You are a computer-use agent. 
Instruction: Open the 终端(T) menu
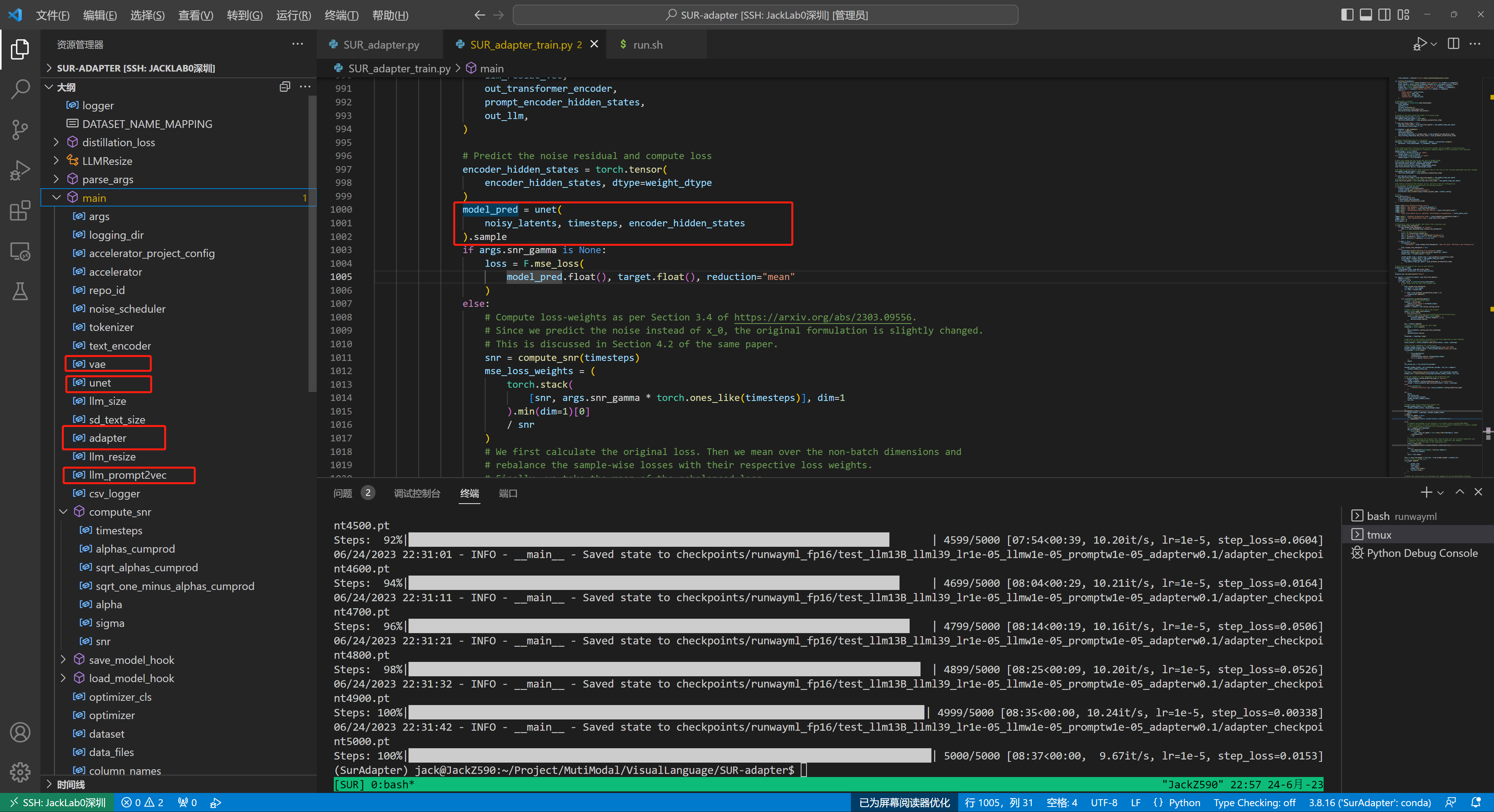(341, 15)
